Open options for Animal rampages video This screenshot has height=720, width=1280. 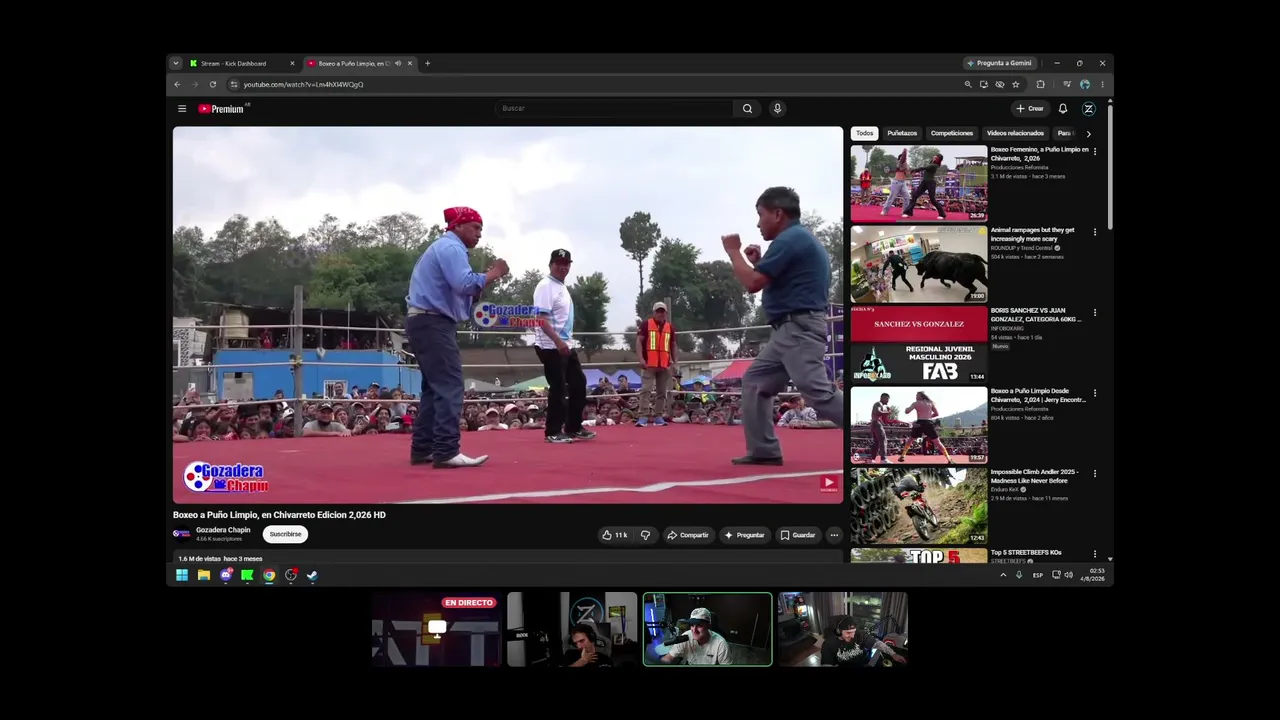[1095, 232]
